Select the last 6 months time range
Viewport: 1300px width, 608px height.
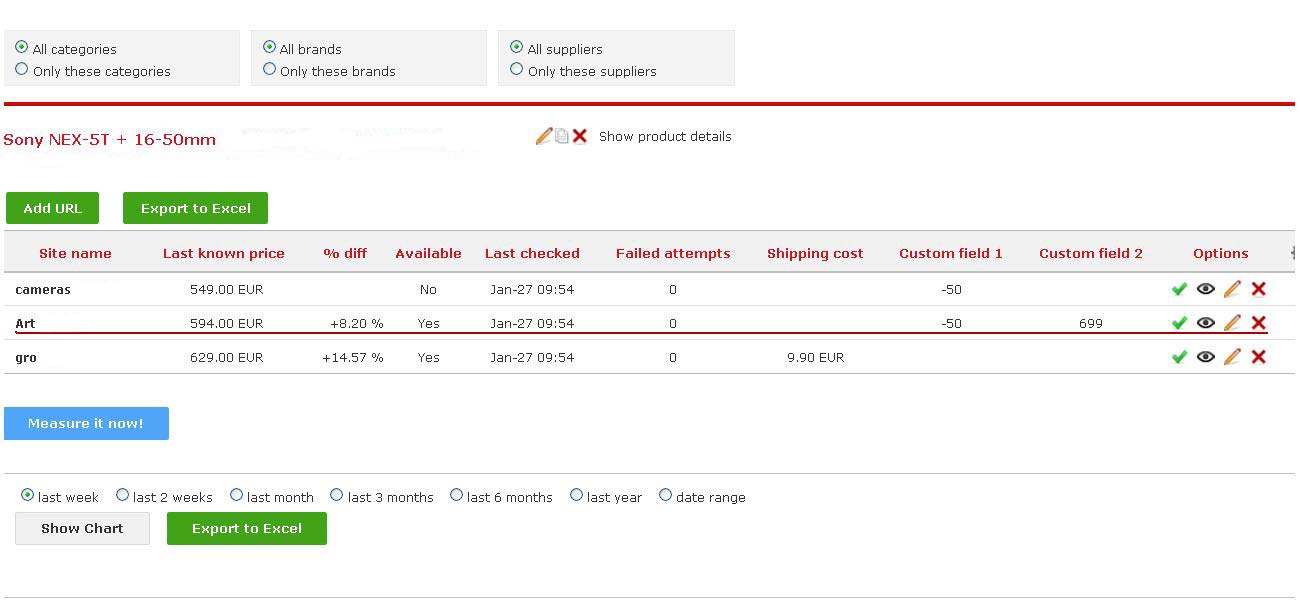click(x=457, y=495)
